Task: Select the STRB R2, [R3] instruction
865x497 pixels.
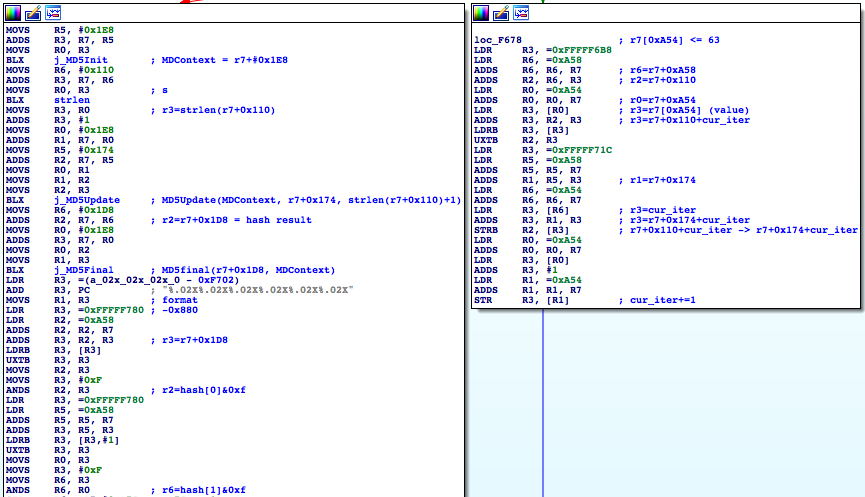Action: click(x=522, y=230)
